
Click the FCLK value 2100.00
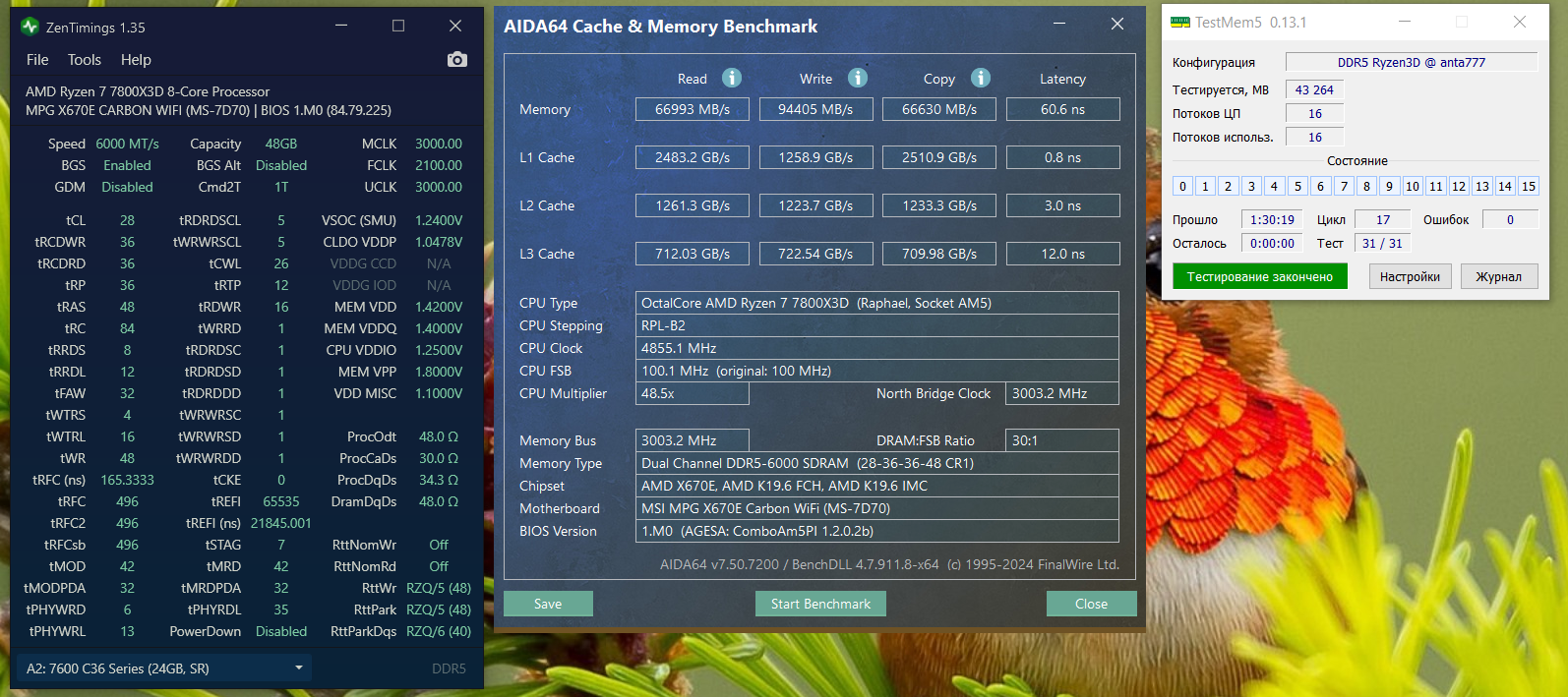coord(439,165)
